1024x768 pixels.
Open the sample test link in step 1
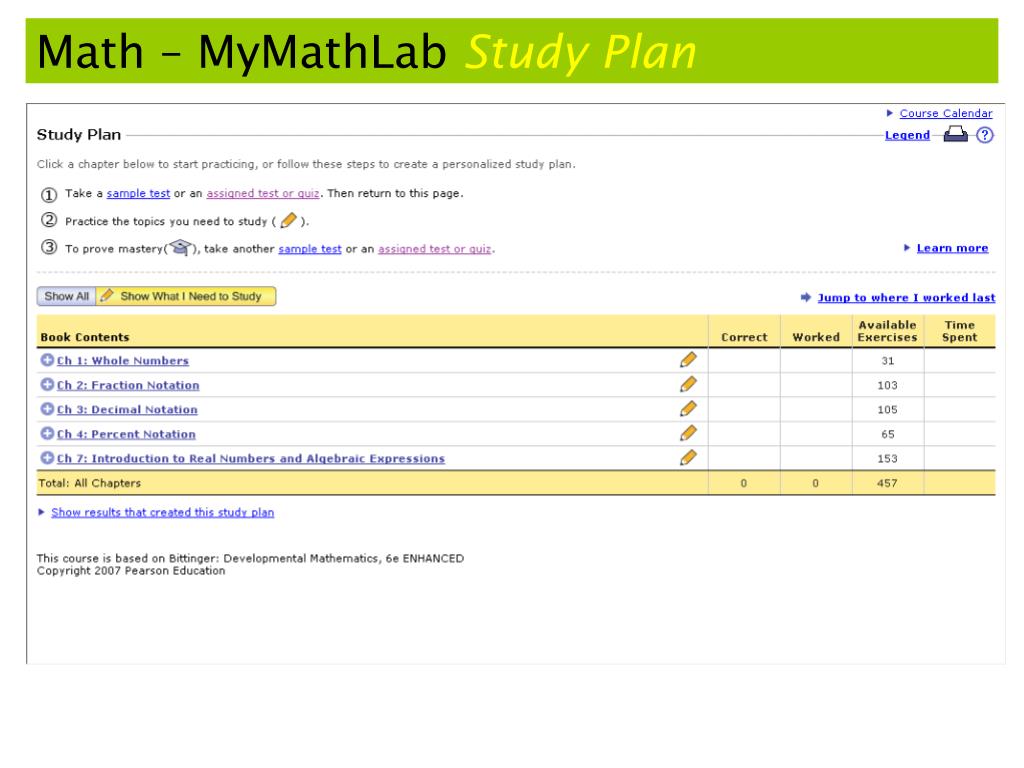click(138, 193)
